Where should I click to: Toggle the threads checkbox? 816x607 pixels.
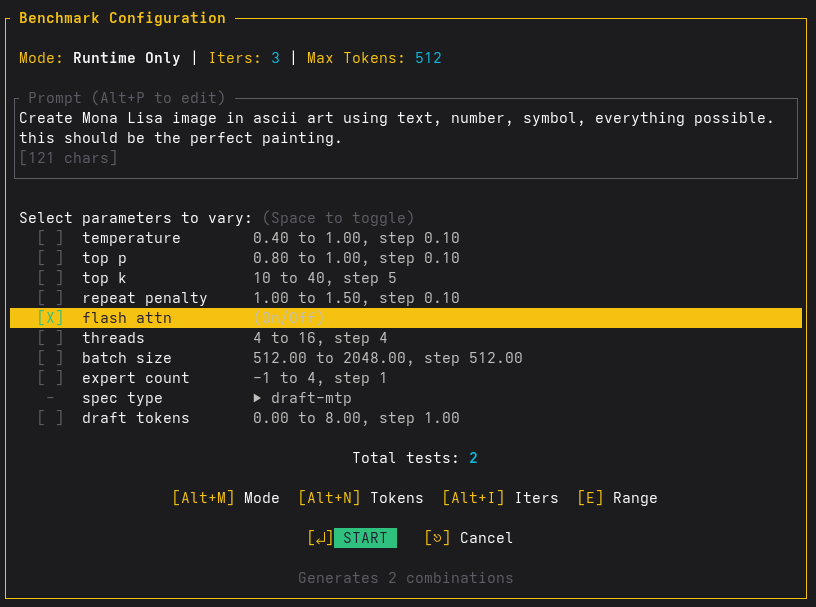(50, 338)
